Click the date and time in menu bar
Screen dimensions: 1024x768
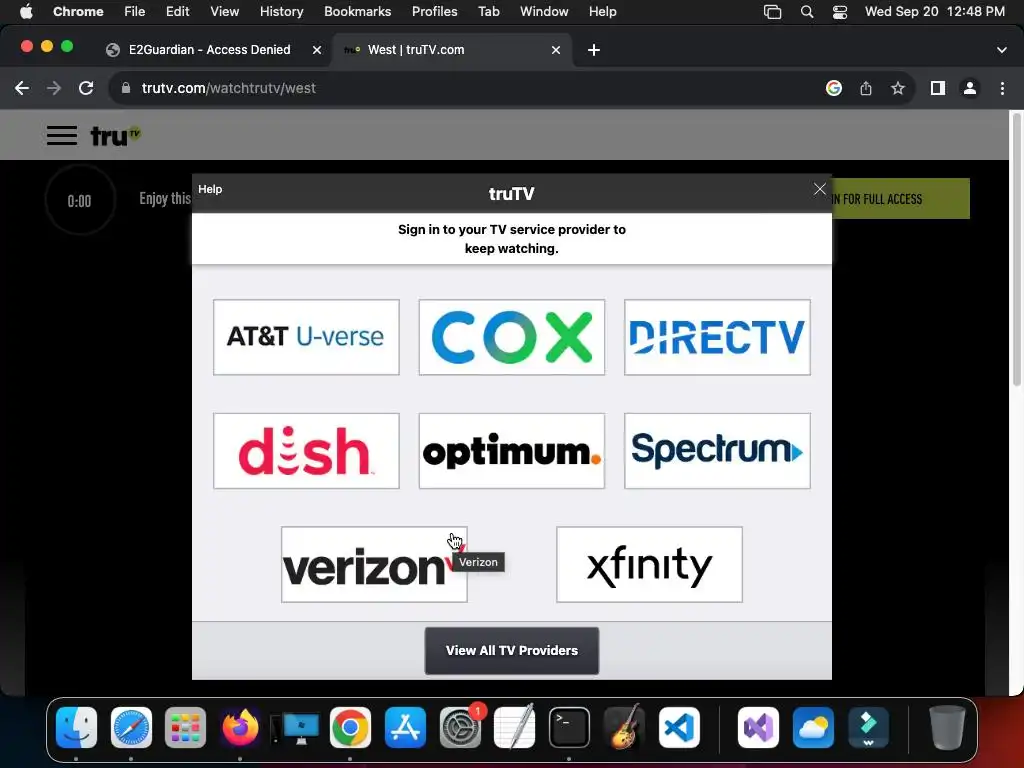935,12
